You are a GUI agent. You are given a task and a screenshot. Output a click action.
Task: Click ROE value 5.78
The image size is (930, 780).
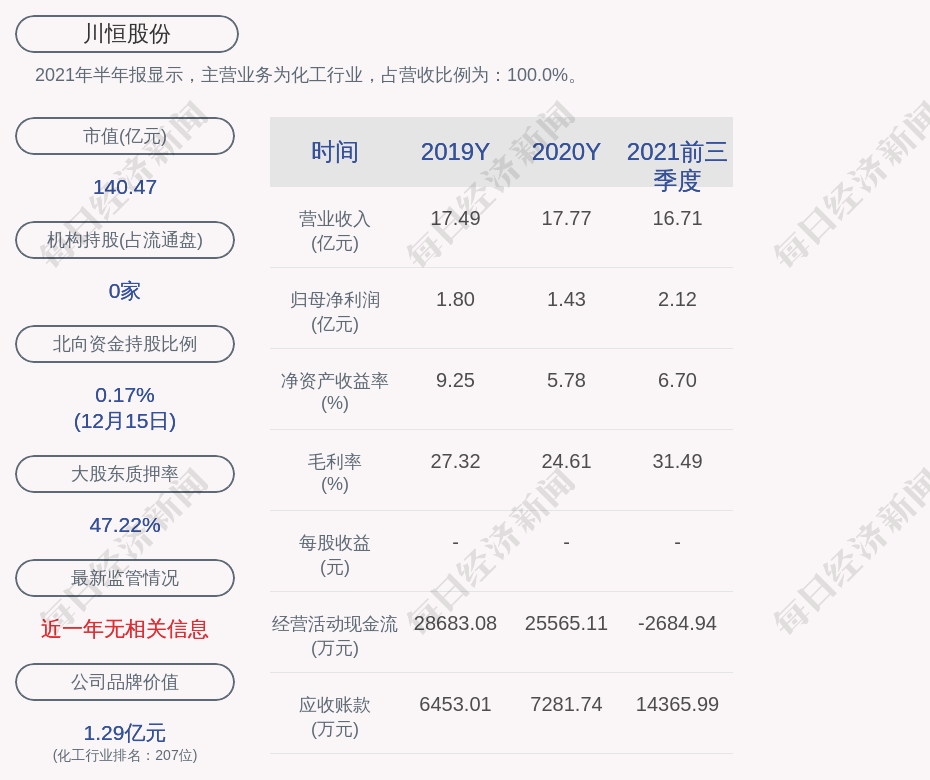click(566, 380)
